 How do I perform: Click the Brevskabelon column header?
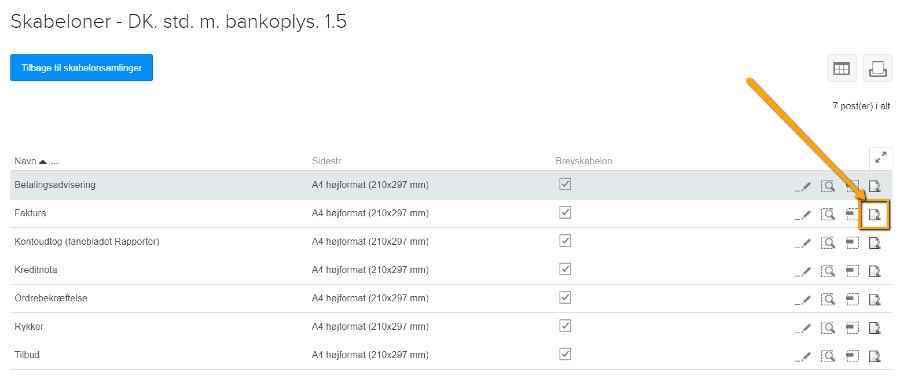580,161
